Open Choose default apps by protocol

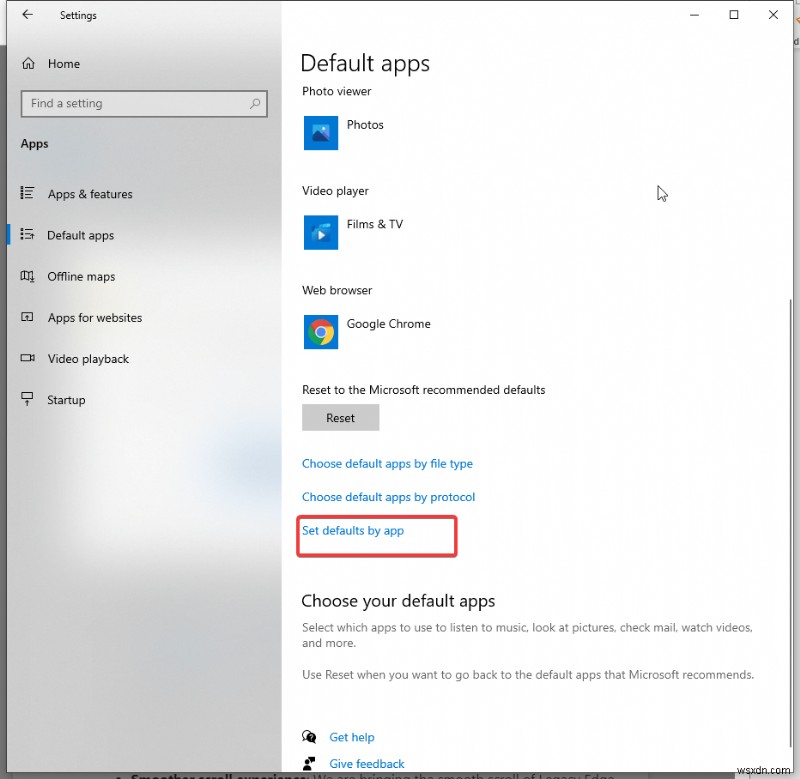pyautogui.click(x=388, y=497)
